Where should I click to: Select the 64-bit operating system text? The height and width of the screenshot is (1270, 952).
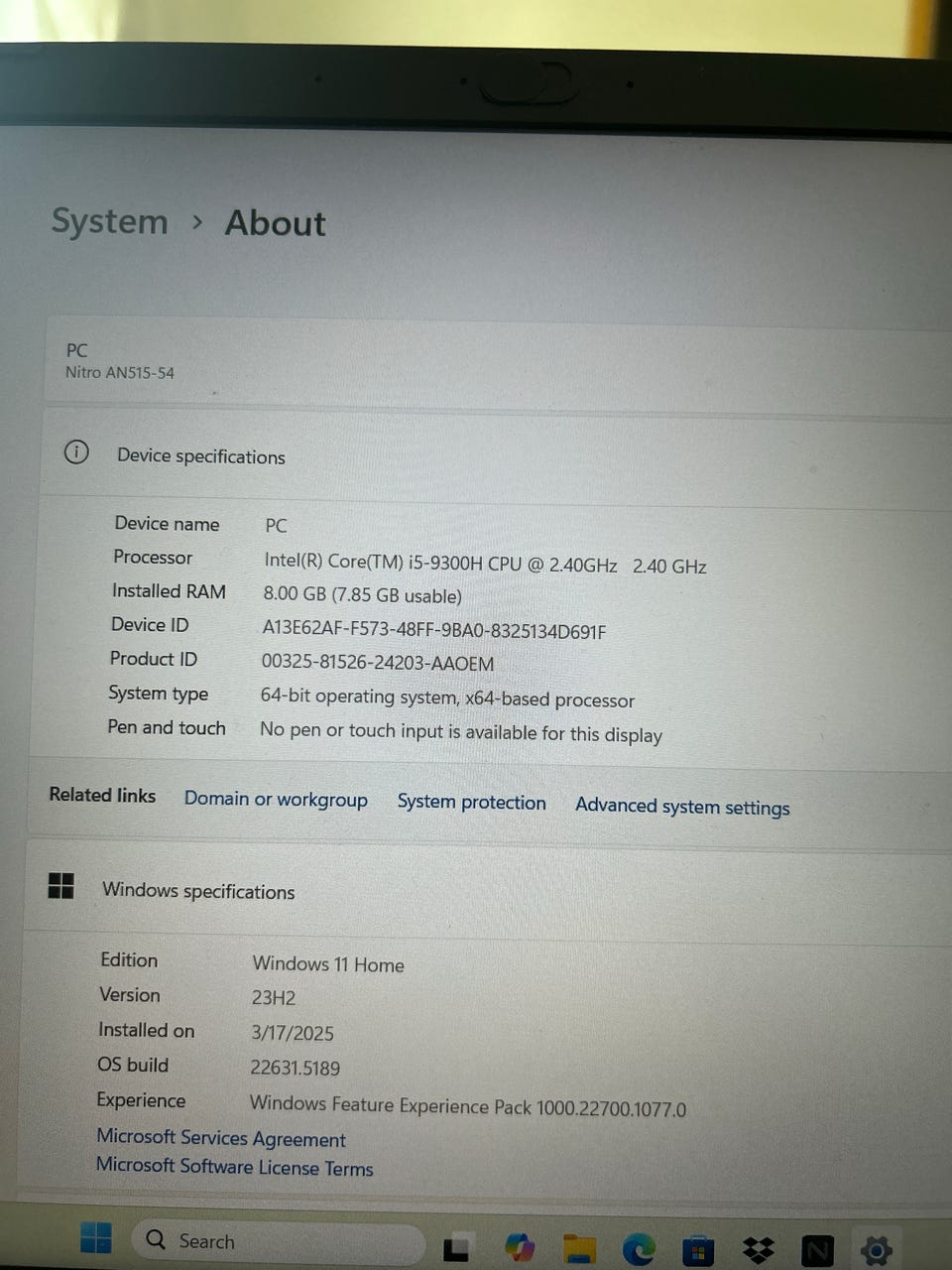pyautogui.click(x=447, y=698)
